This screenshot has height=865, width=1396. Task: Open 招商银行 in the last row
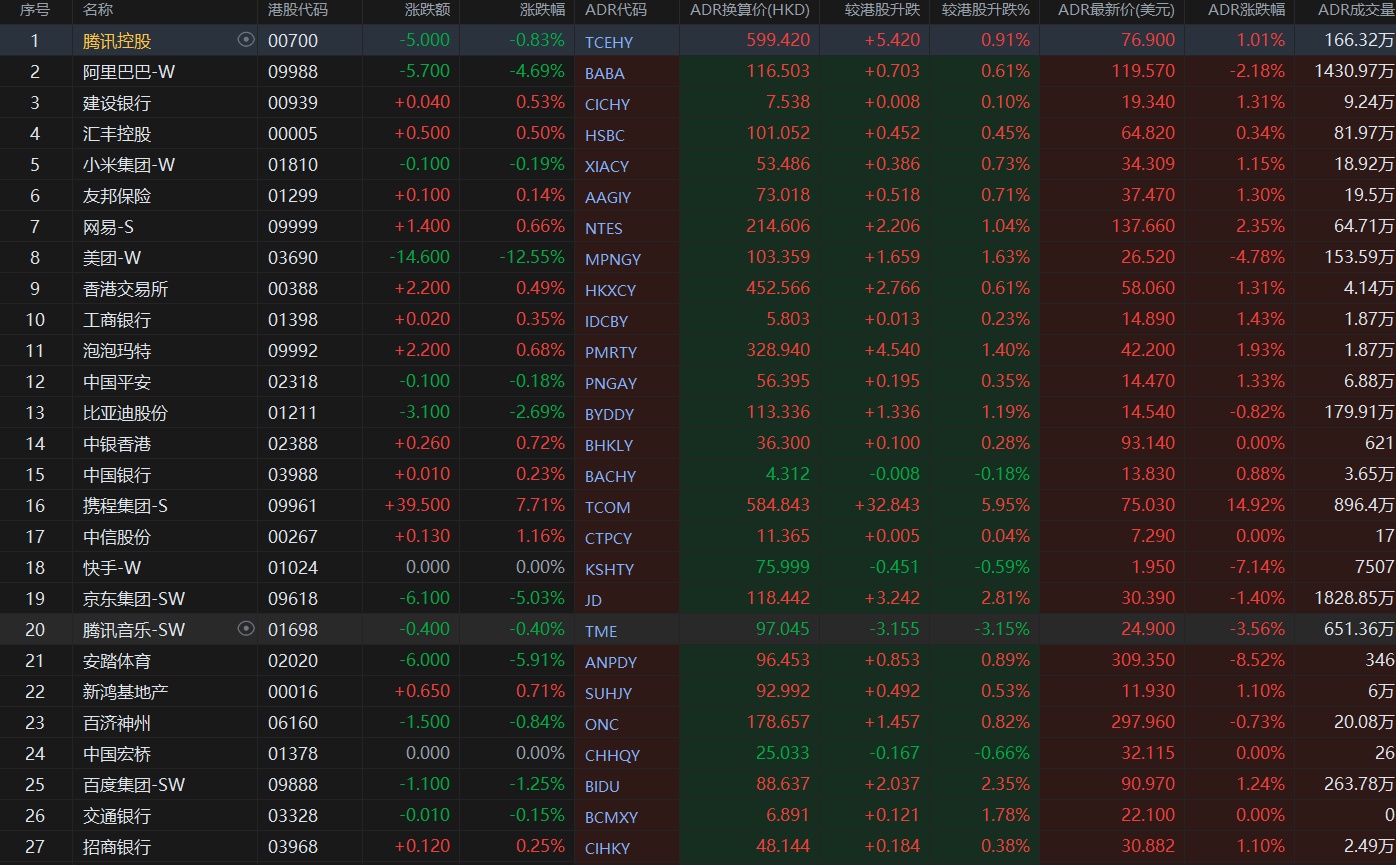(x=117, y=847)
